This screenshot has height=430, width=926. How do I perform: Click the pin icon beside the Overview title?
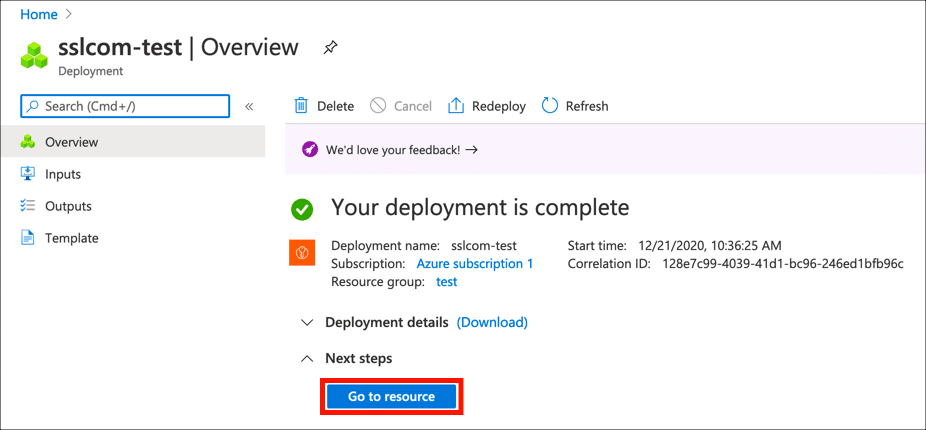pyautogui.click(x=329, y=47)
